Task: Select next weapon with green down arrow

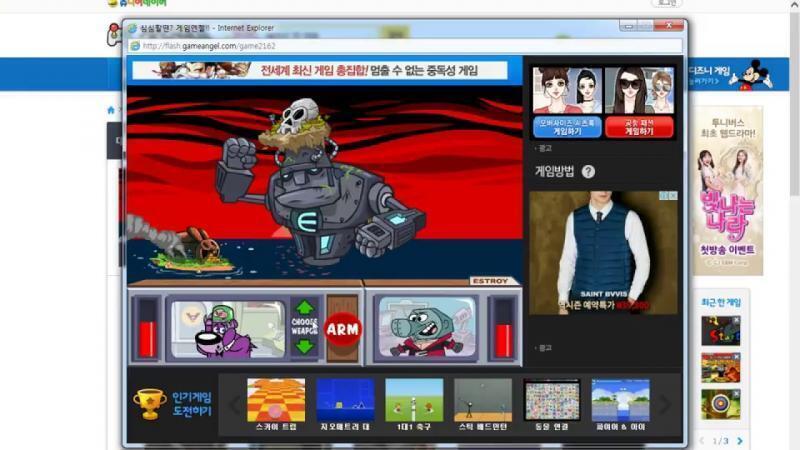Action: coord(305,347)
